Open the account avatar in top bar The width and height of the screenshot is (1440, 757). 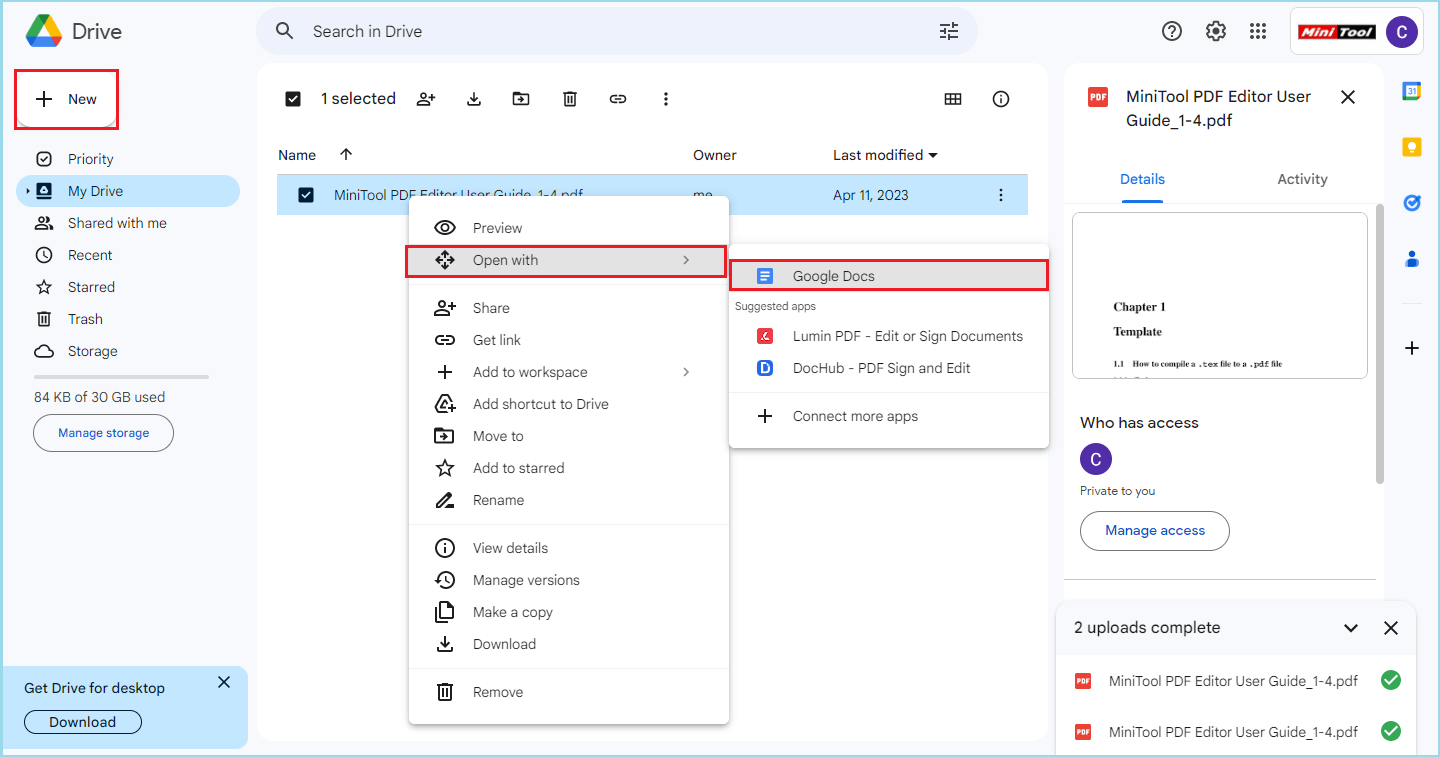click(1402, 32)
